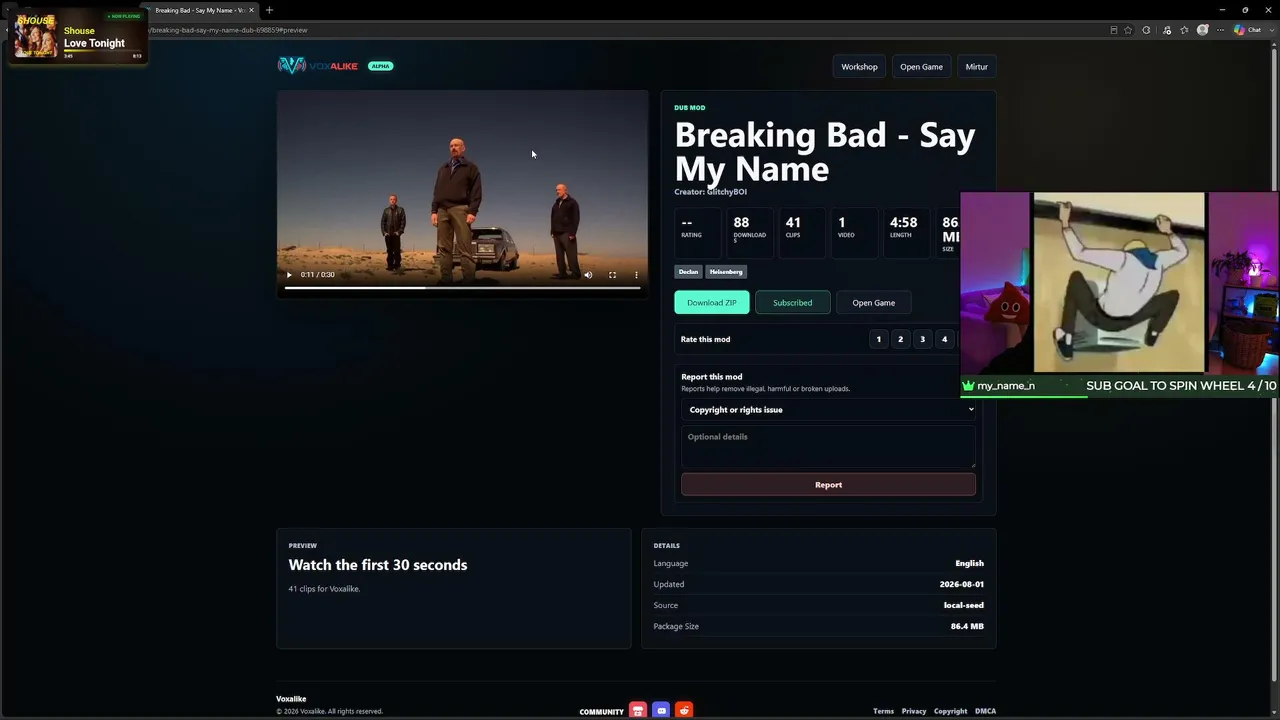
Task: Play the Breaking Bad preview video
Action: coord(289,275)
